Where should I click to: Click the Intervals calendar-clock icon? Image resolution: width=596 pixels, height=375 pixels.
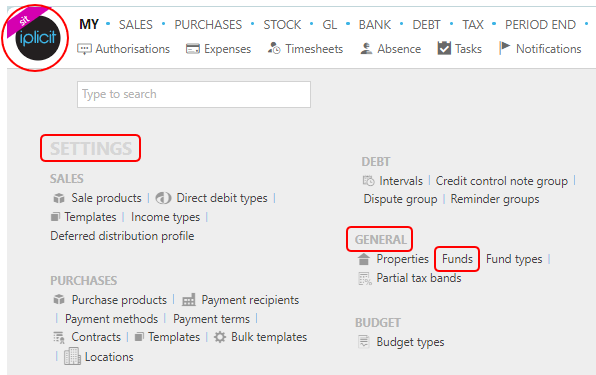(x=368, y=181)
